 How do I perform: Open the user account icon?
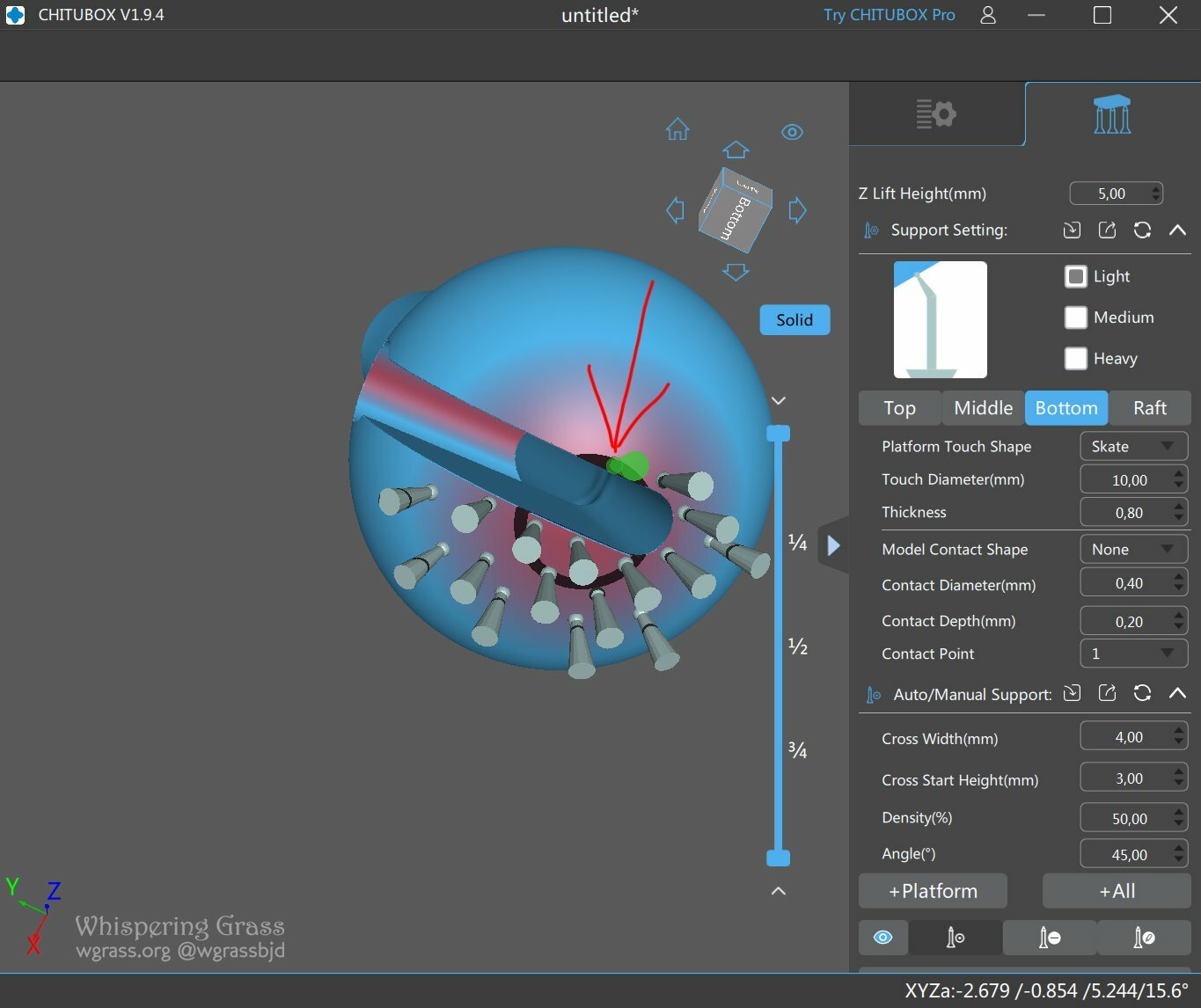tap(988, 15)
